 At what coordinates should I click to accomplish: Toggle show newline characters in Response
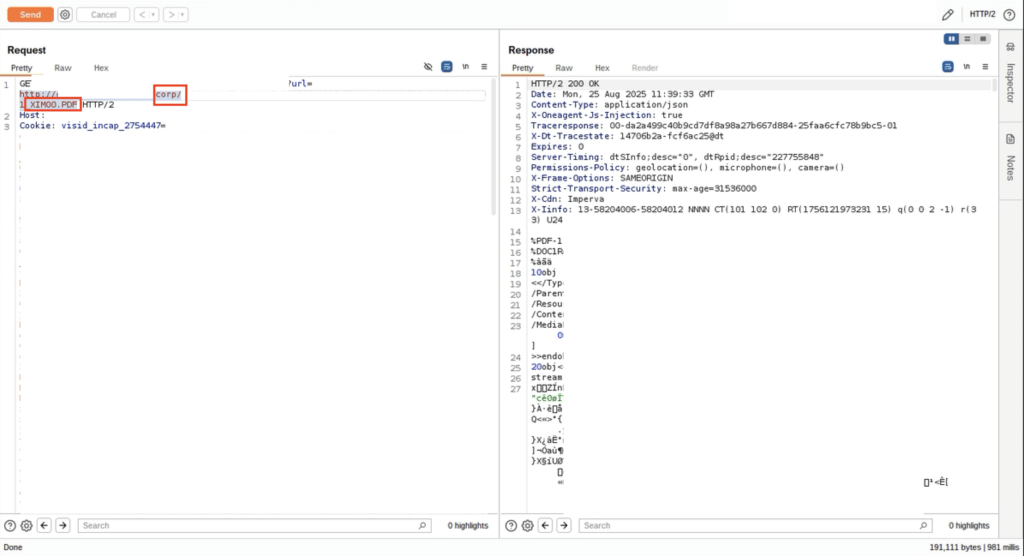(966, 67)
